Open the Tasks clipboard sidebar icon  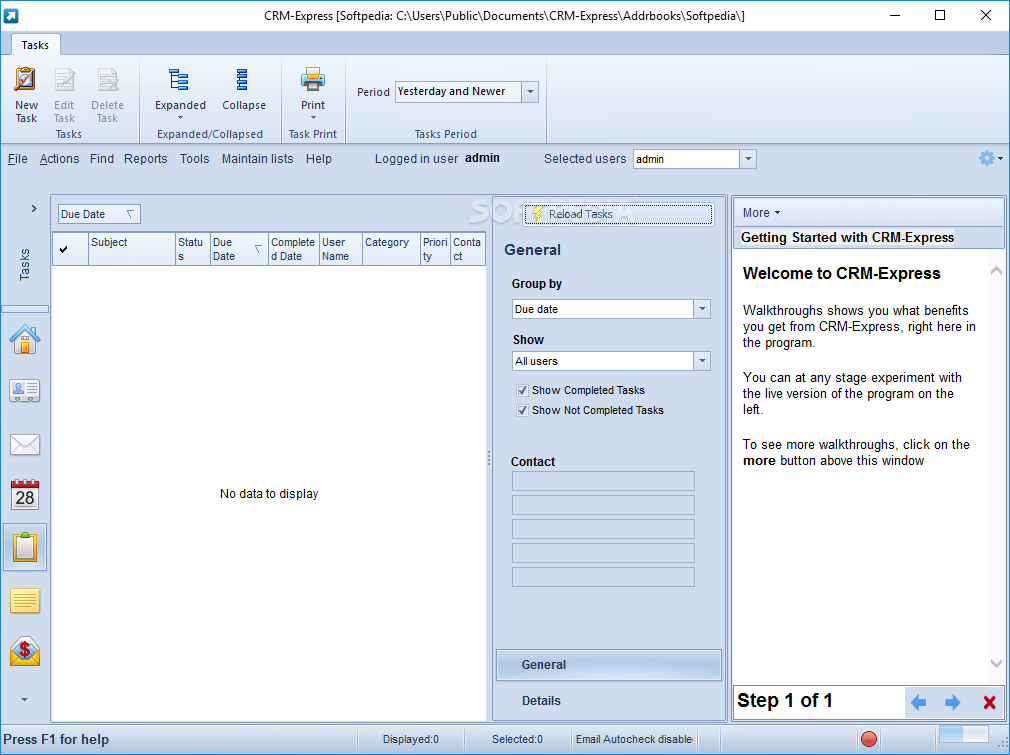25,547
